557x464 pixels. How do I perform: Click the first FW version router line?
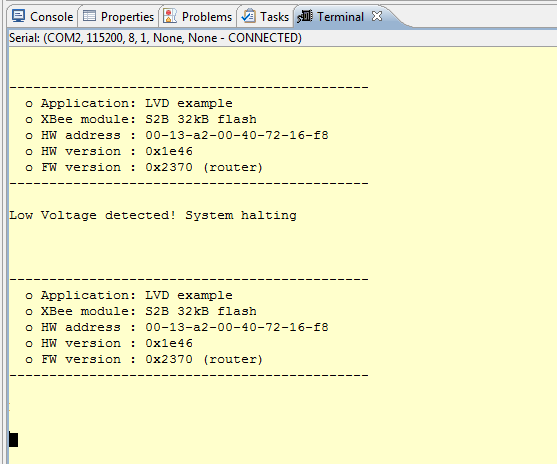pyautogui.click(x=144, y=167)
